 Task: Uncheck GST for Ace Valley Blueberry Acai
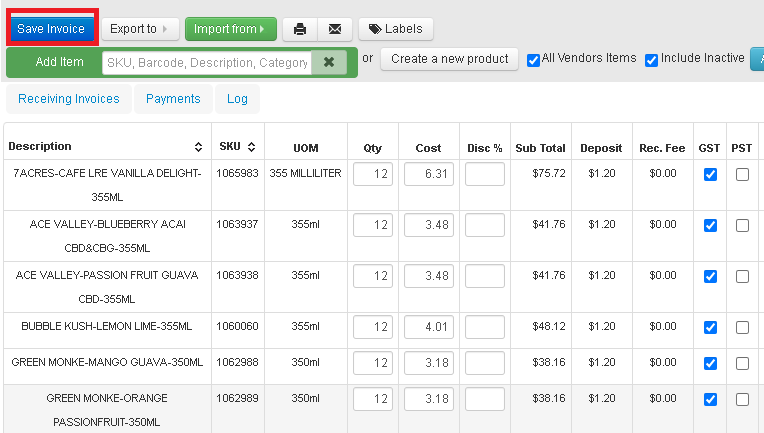pos(710,226)
